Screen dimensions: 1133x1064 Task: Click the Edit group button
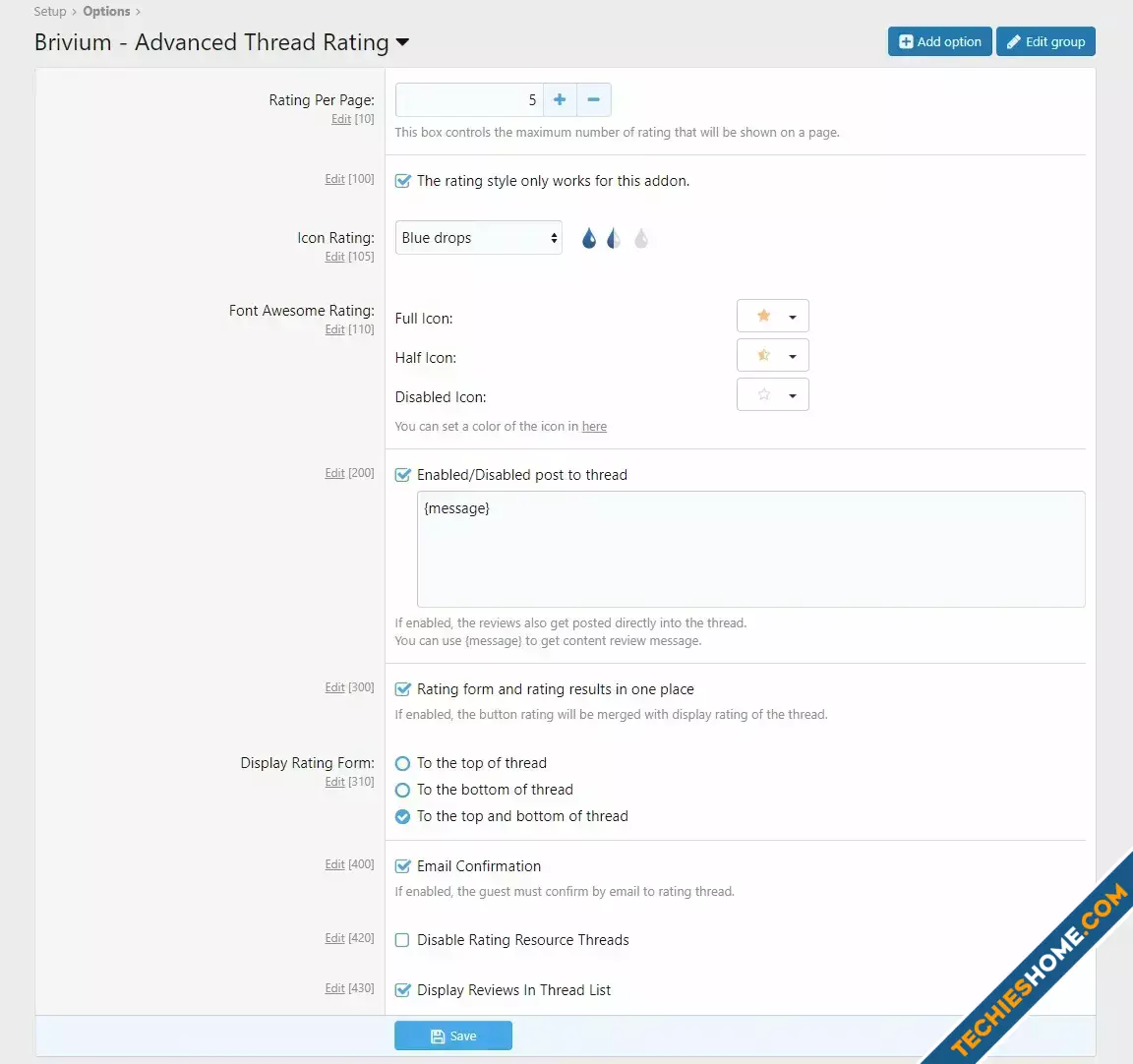coord(1045,41)
